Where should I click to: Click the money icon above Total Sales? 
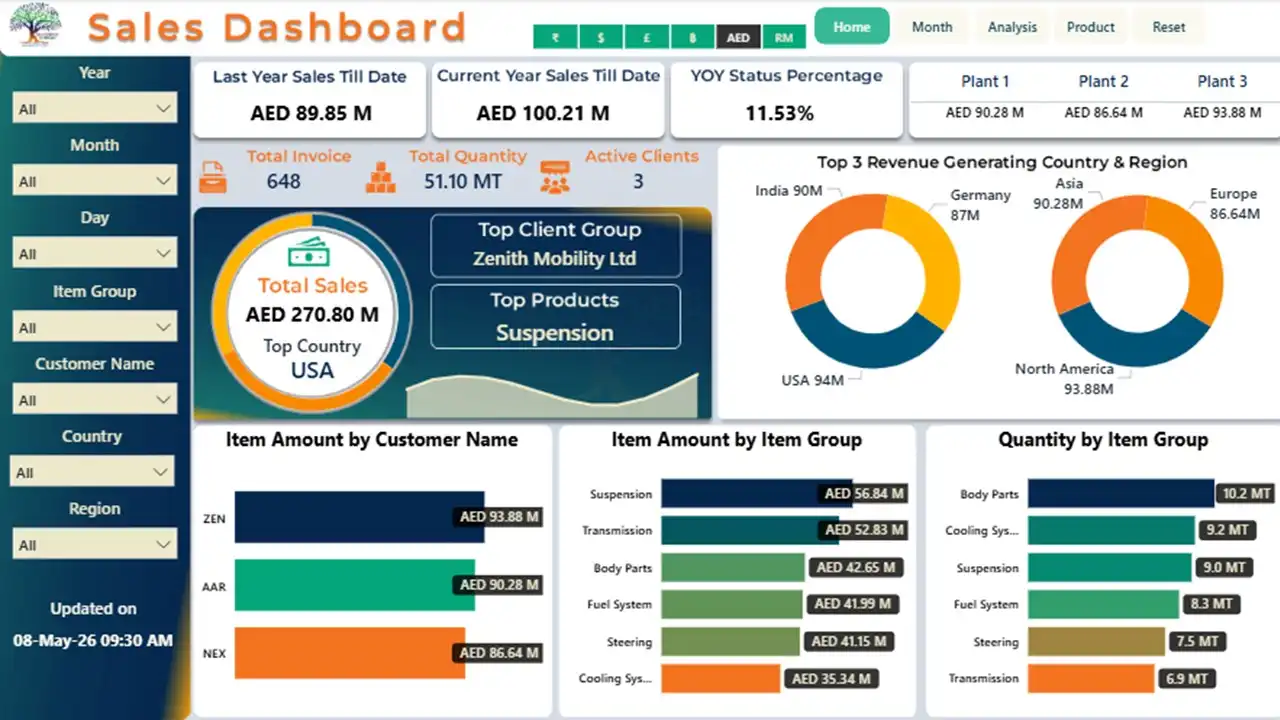[309, 253]
